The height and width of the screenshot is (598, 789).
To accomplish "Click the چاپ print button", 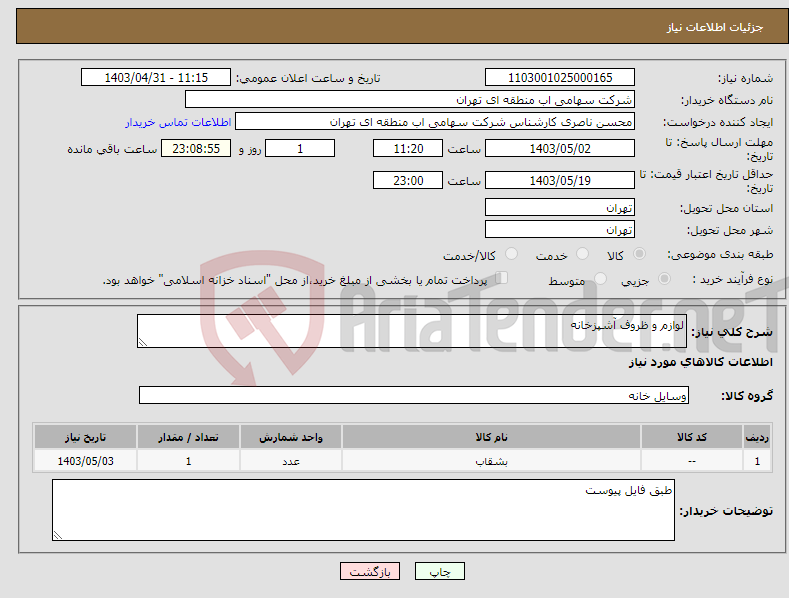I will pyautogui.click(x=440, y=571).
